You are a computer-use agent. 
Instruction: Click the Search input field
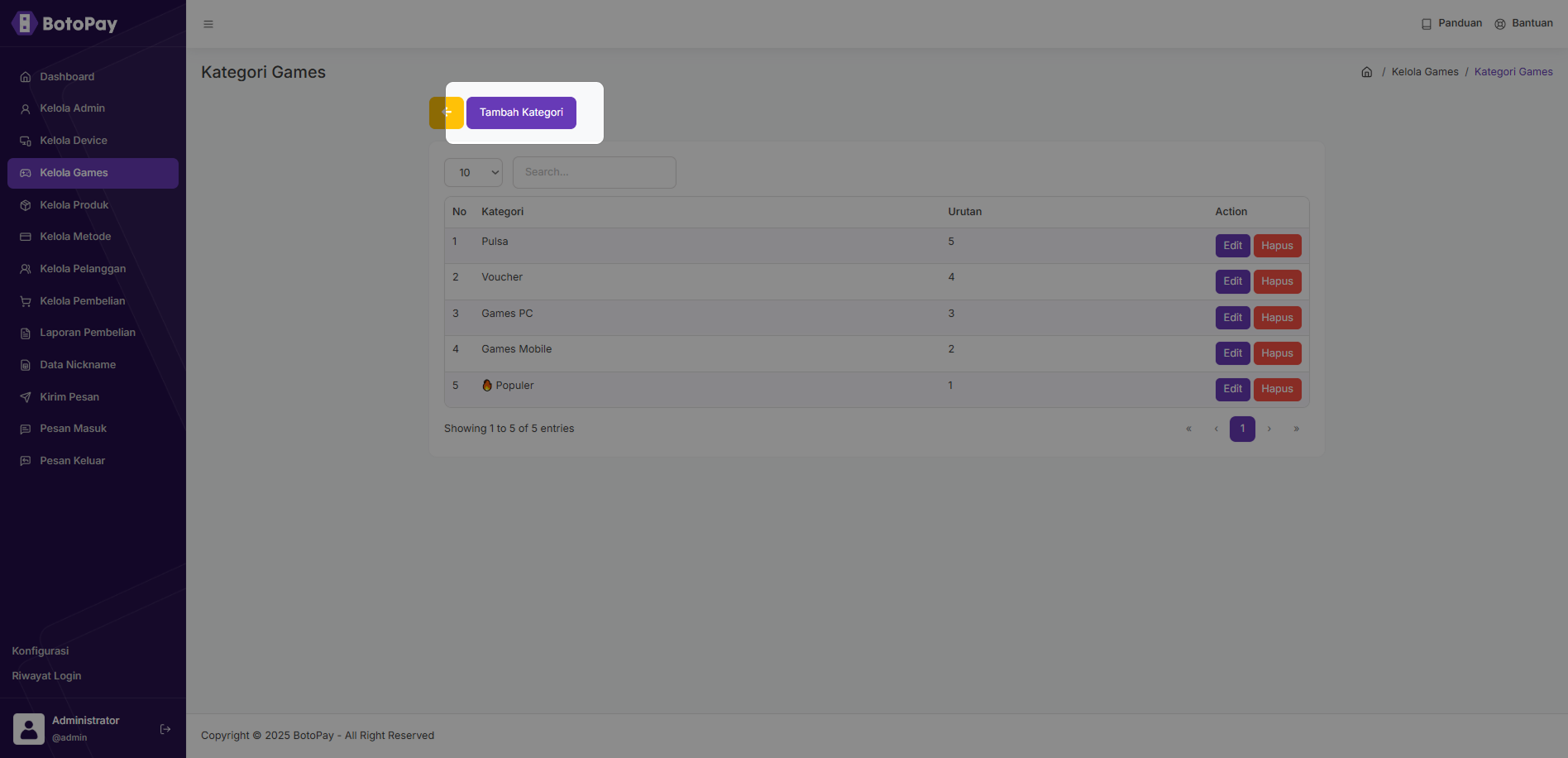point(595,172)
